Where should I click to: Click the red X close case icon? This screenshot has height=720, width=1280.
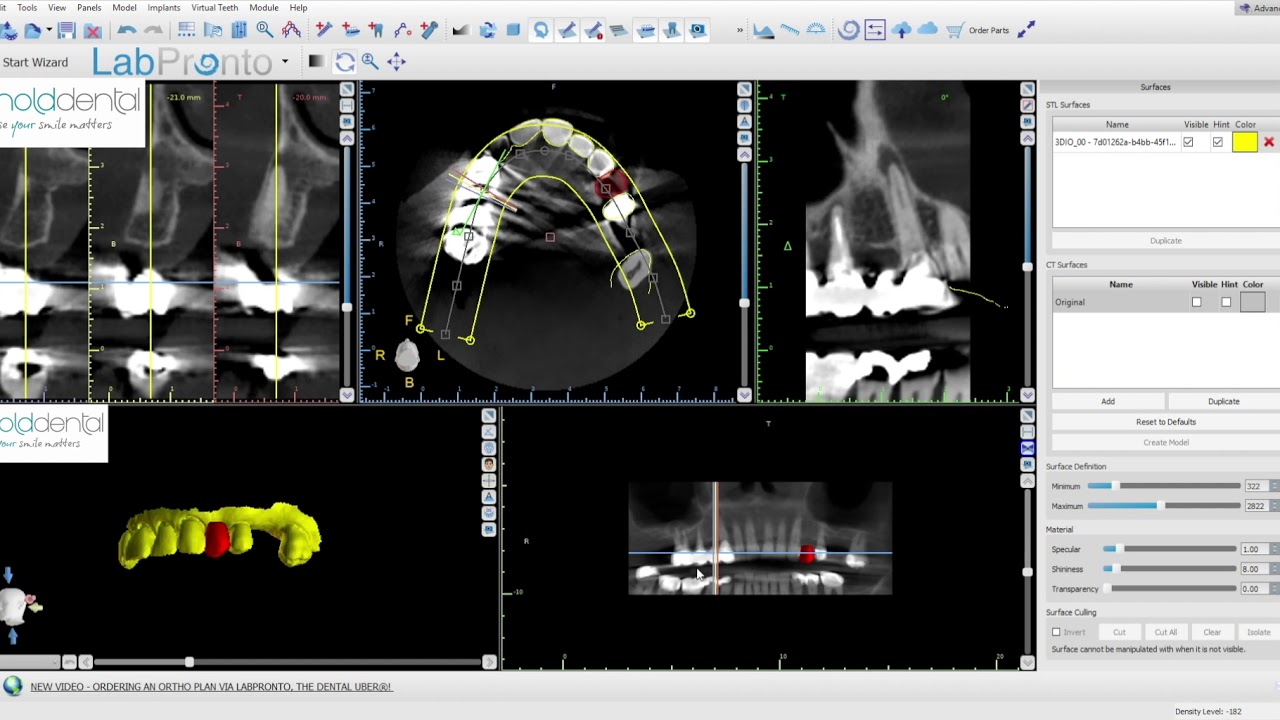click(92, 31)
